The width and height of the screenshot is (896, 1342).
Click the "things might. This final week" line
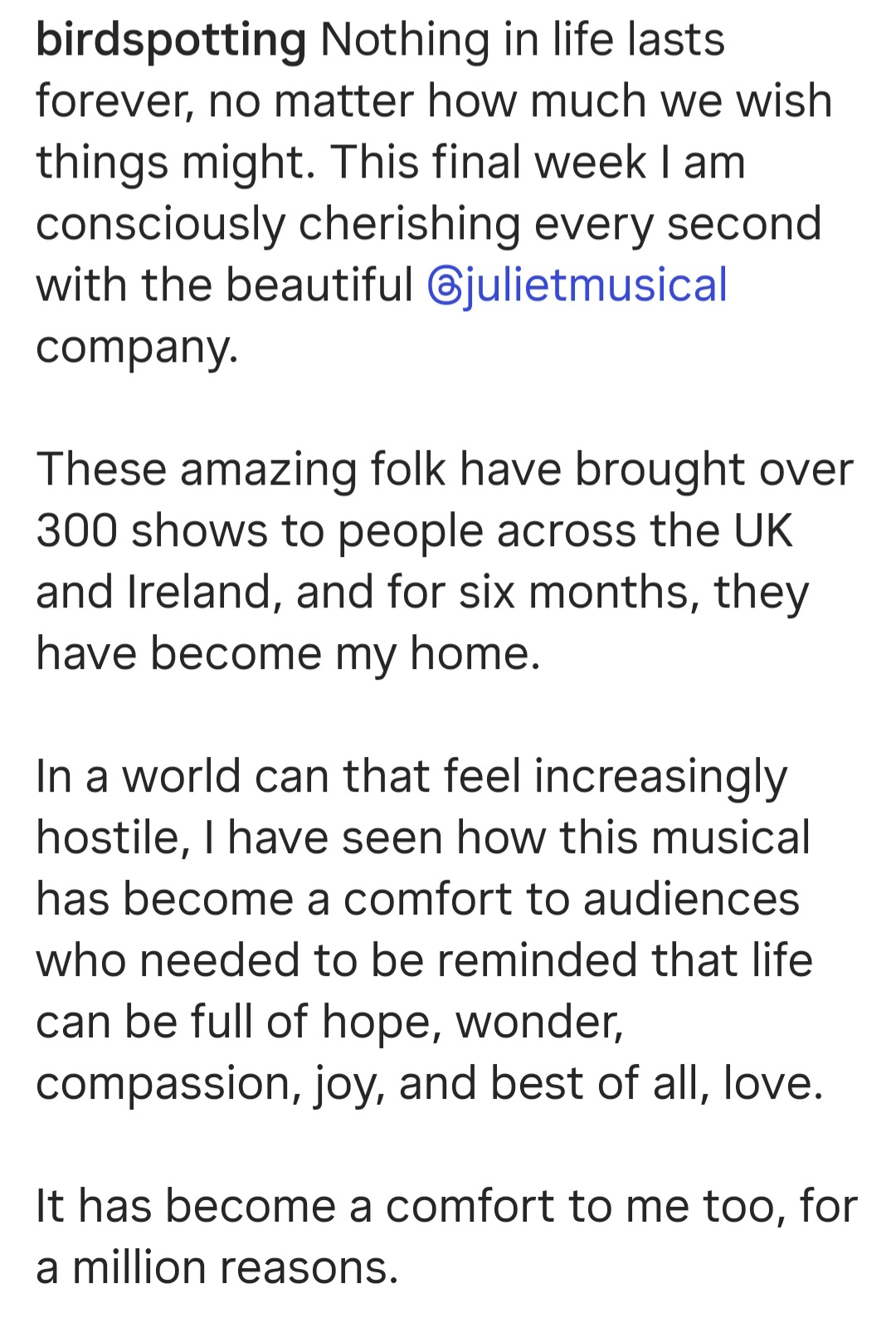tap(391, 163)
